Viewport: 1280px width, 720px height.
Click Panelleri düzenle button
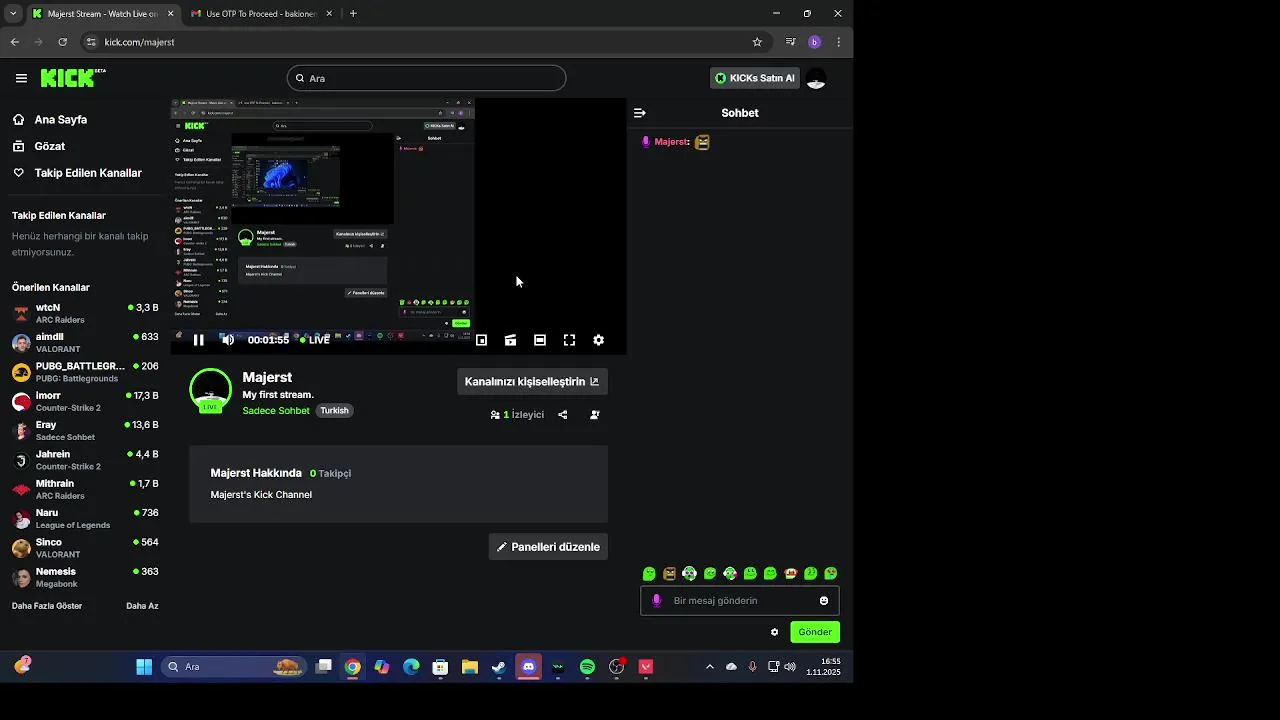tap(548, 547)
